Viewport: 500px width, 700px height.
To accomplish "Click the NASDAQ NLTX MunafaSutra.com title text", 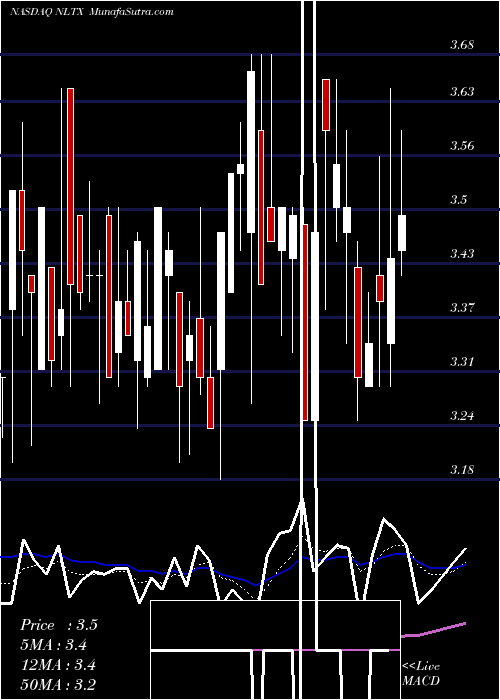I will [x=92, y=12].
